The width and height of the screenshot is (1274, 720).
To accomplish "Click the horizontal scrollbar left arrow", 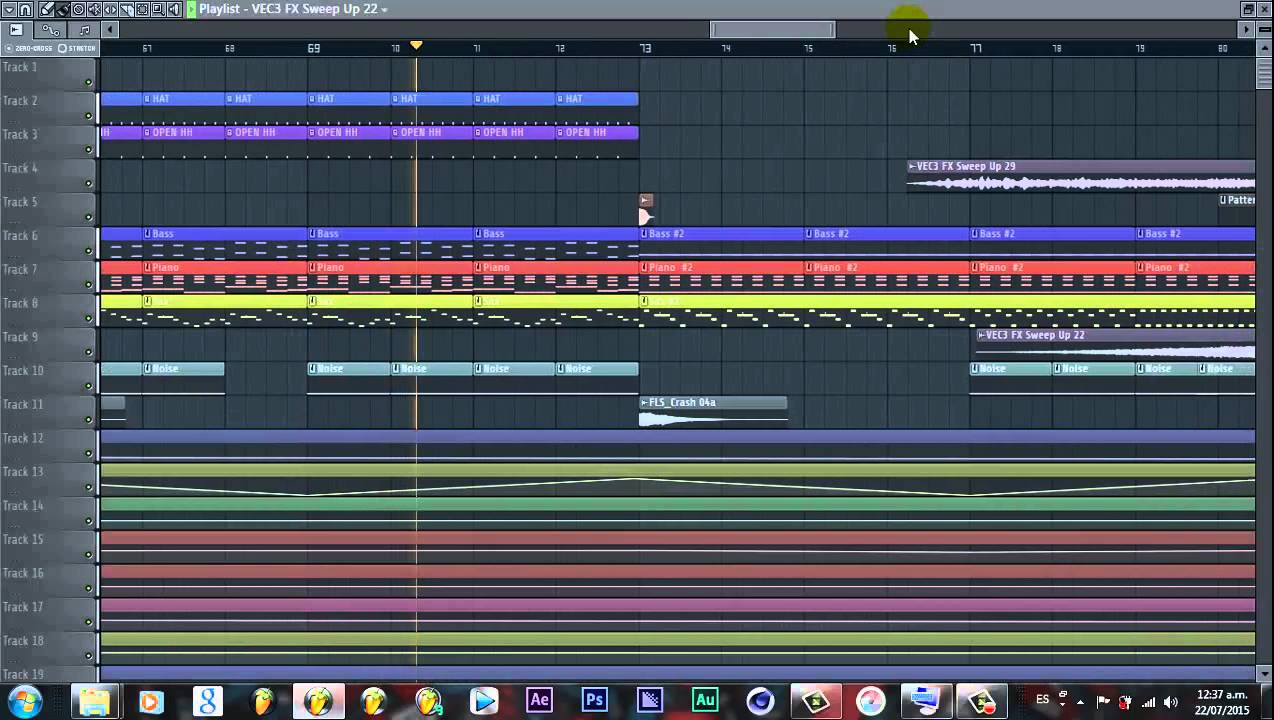I will (x=111, y=30).
